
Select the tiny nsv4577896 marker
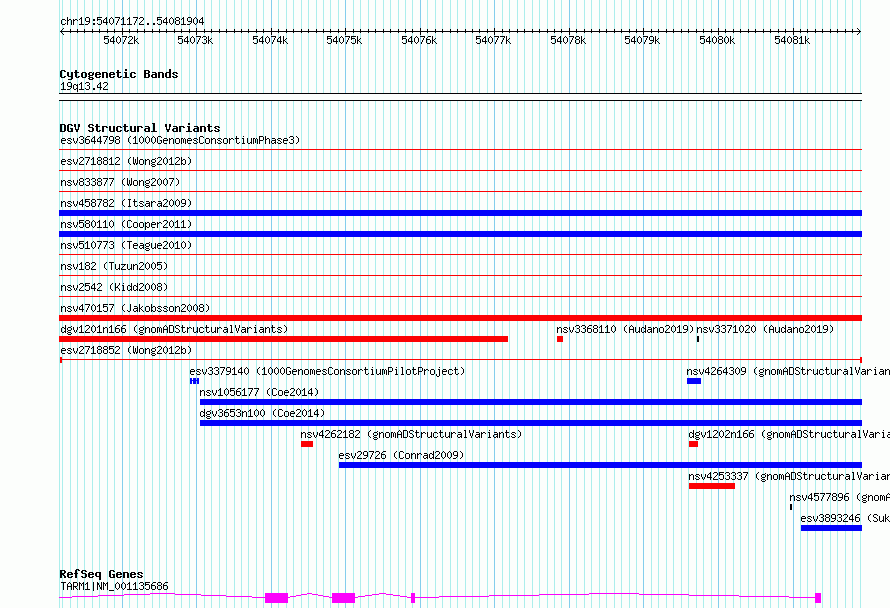[791, 507]
